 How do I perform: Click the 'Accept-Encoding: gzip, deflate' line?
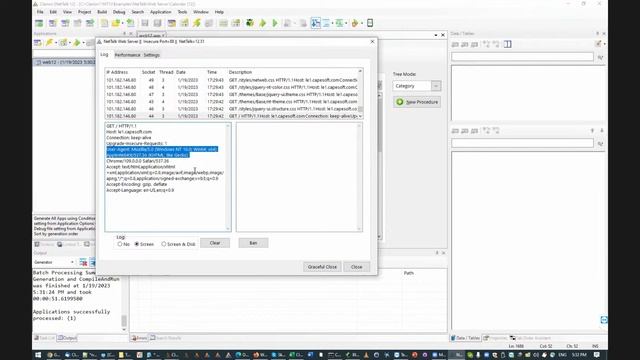point(137,184)
